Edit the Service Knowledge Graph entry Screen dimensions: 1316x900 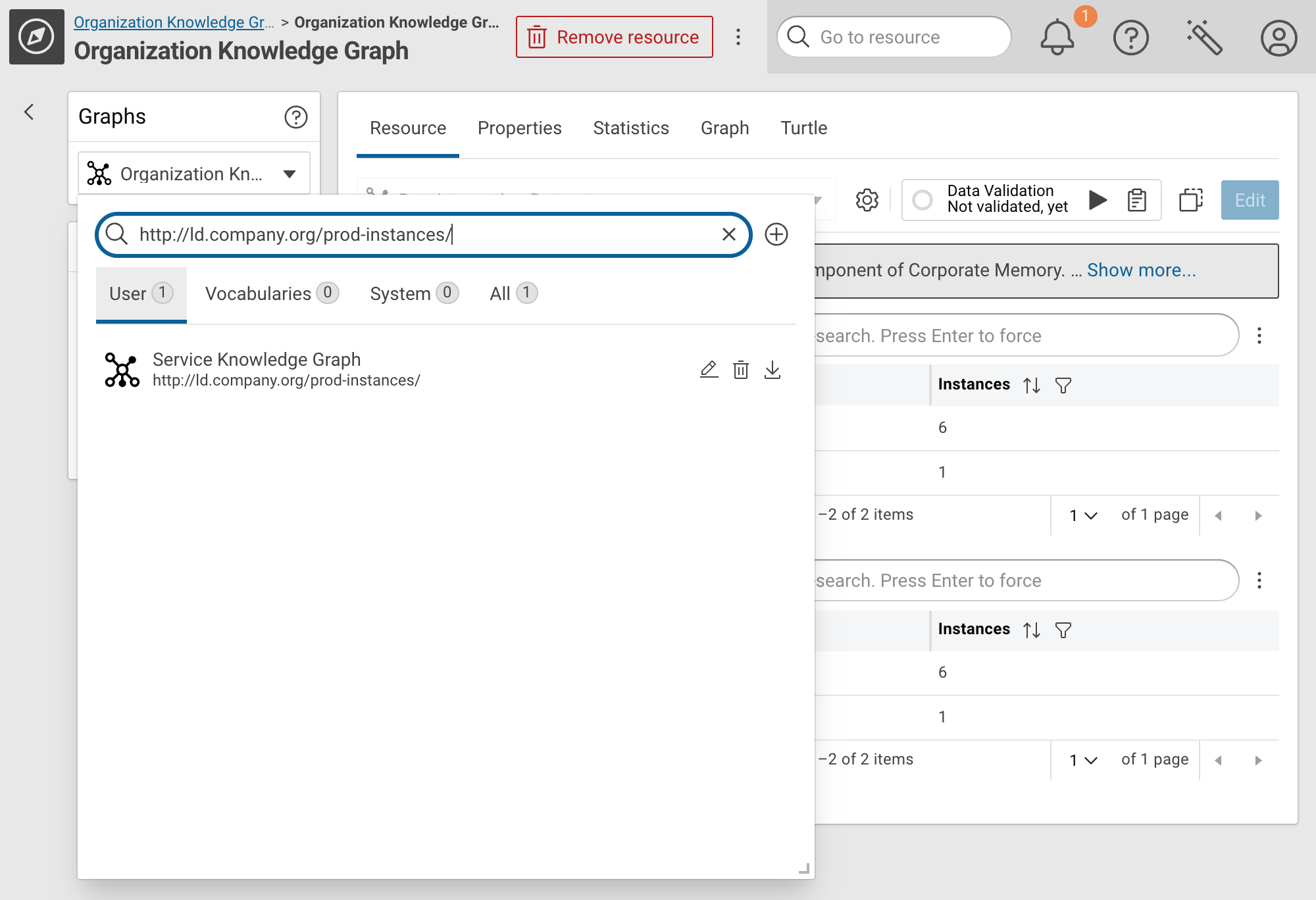(709, 370)
